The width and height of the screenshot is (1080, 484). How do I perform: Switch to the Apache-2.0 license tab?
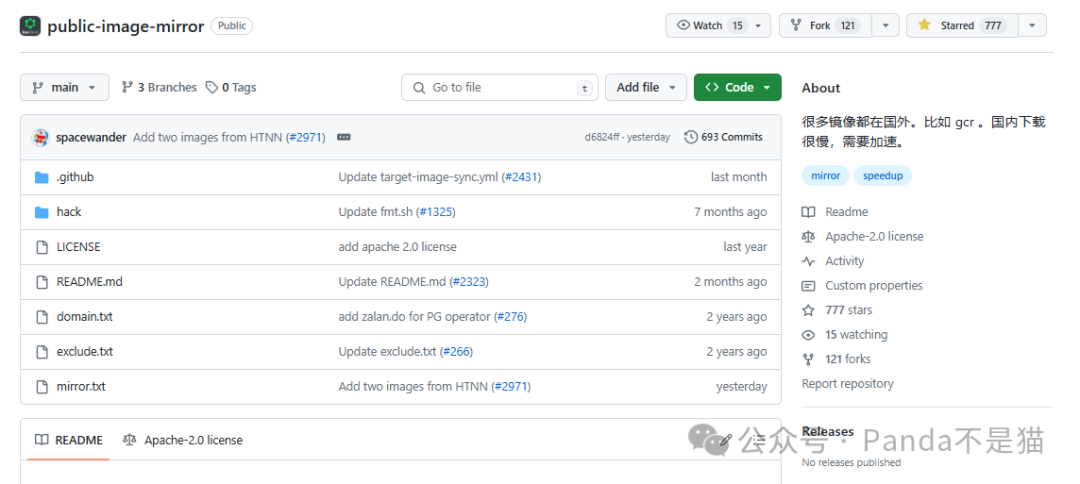tap(183, 440)
